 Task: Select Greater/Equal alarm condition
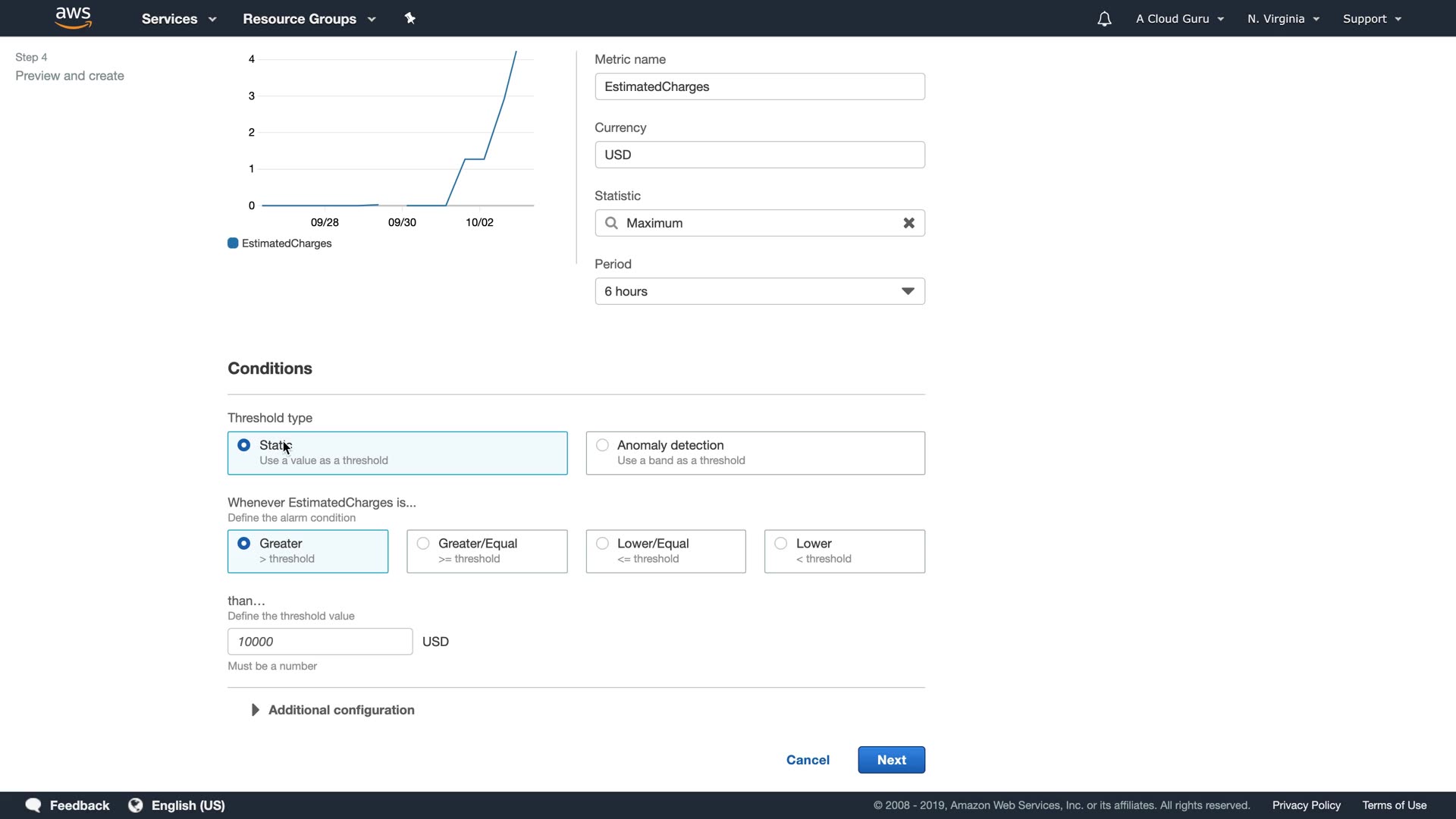click(423, 544)
